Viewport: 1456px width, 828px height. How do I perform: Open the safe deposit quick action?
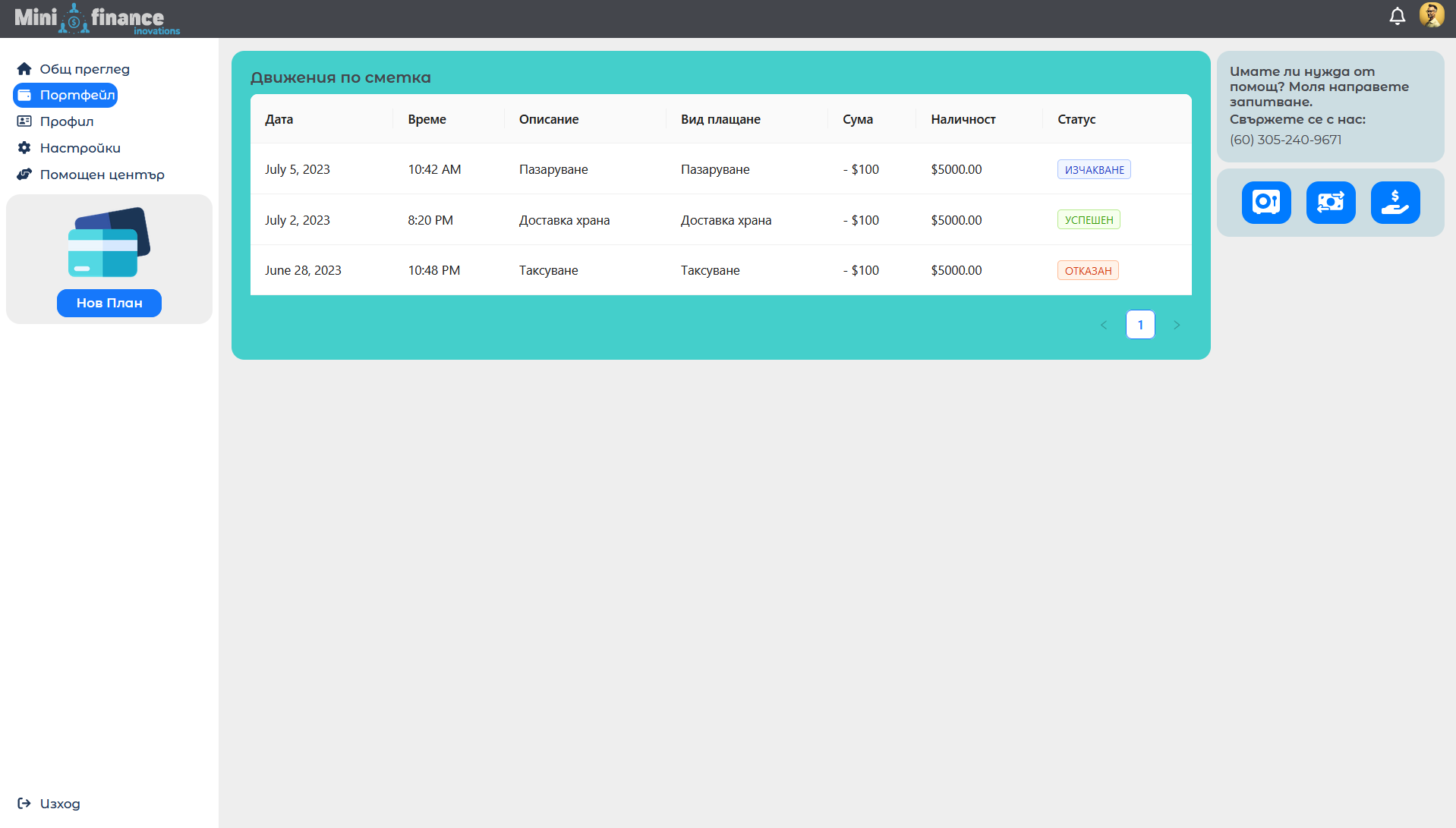pyautogui.click(x=1266, y=203)
